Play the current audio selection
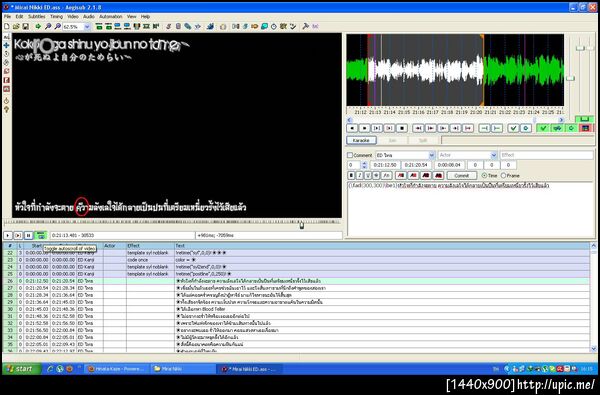 click(x=377, y=128)
